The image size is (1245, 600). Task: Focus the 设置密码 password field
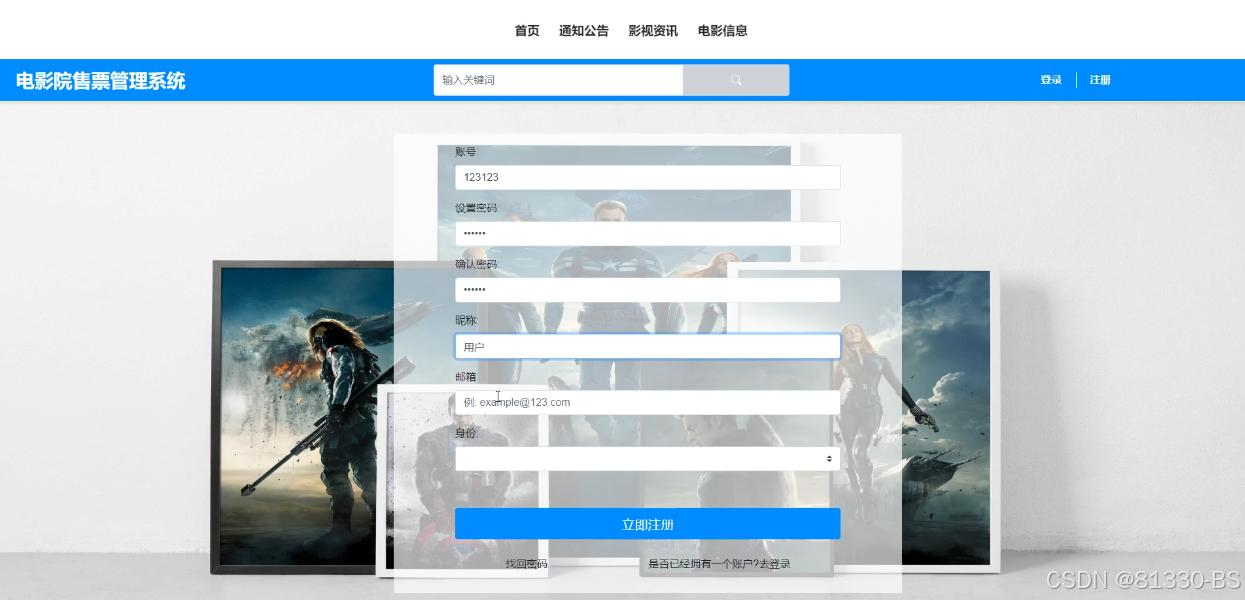click(x=647, y=233)
